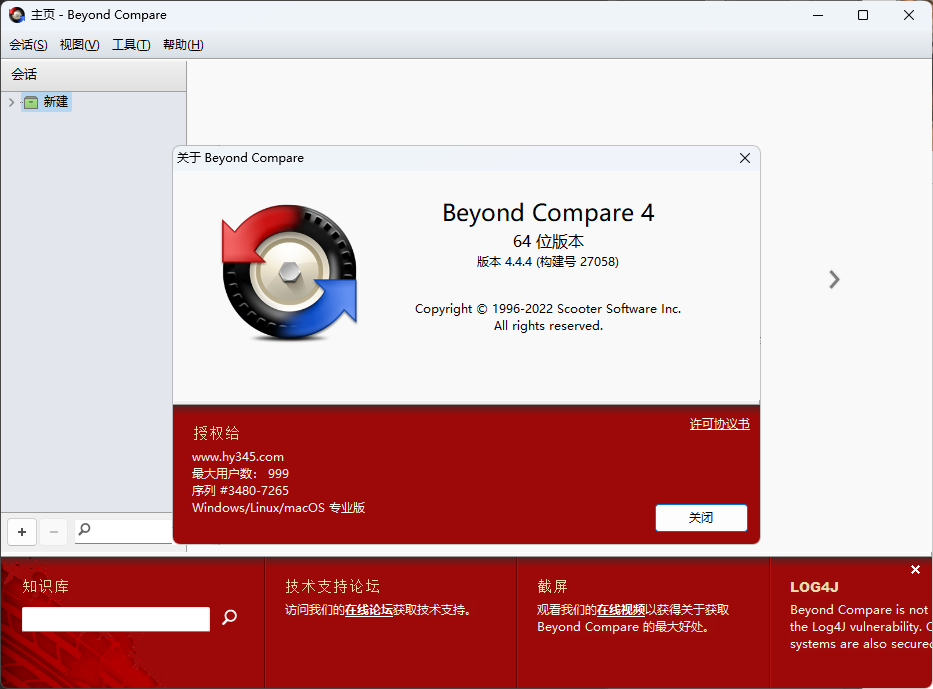933x689 pixels.
Task: Open the 会话(S) menu
Action: pyautogui.click(x=28, y=45)
